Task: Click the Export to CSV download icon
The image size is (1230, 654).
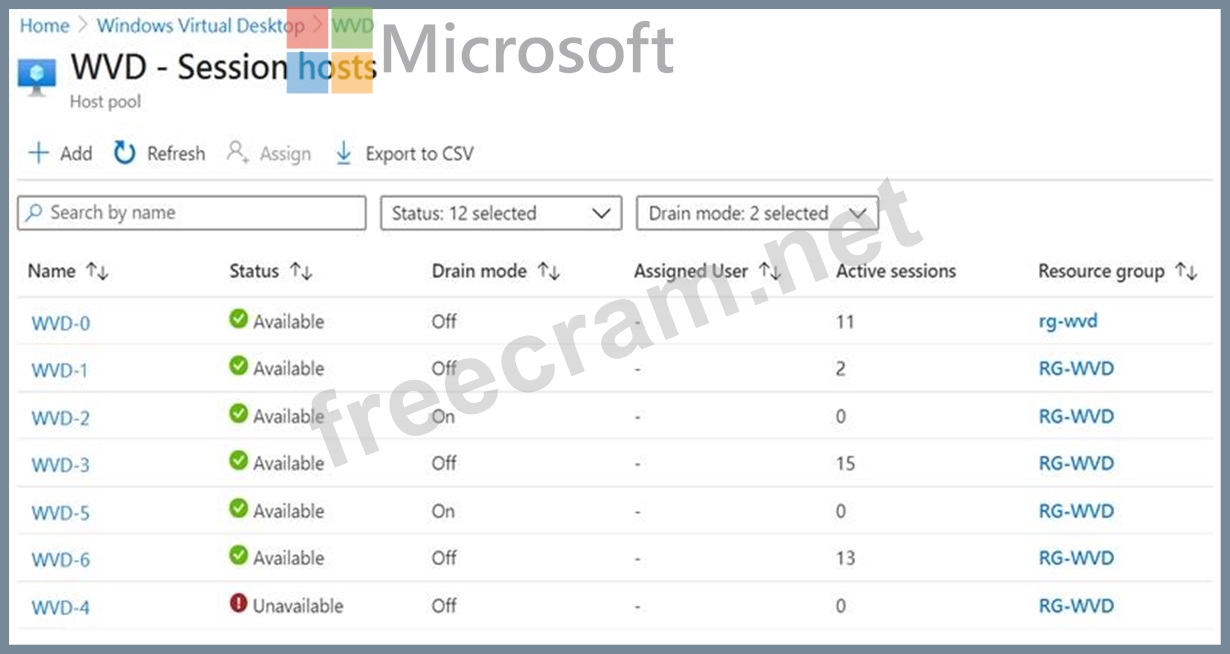Action: pos(343,153)
